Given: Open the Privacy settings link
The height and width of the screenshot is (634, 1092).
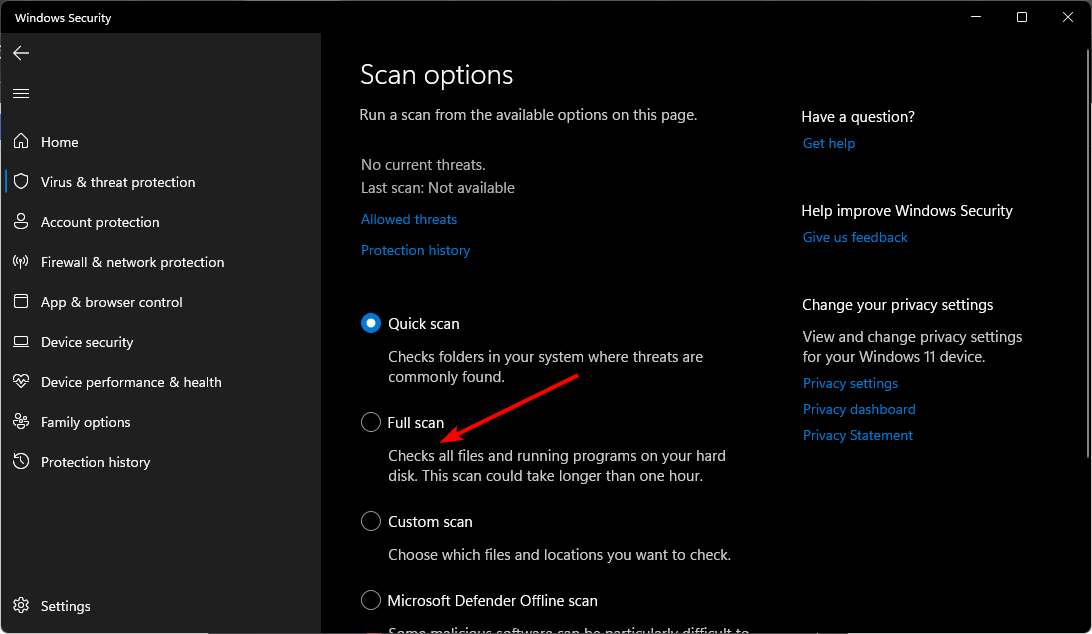Looking at the screenshot, I should [850, 383].
